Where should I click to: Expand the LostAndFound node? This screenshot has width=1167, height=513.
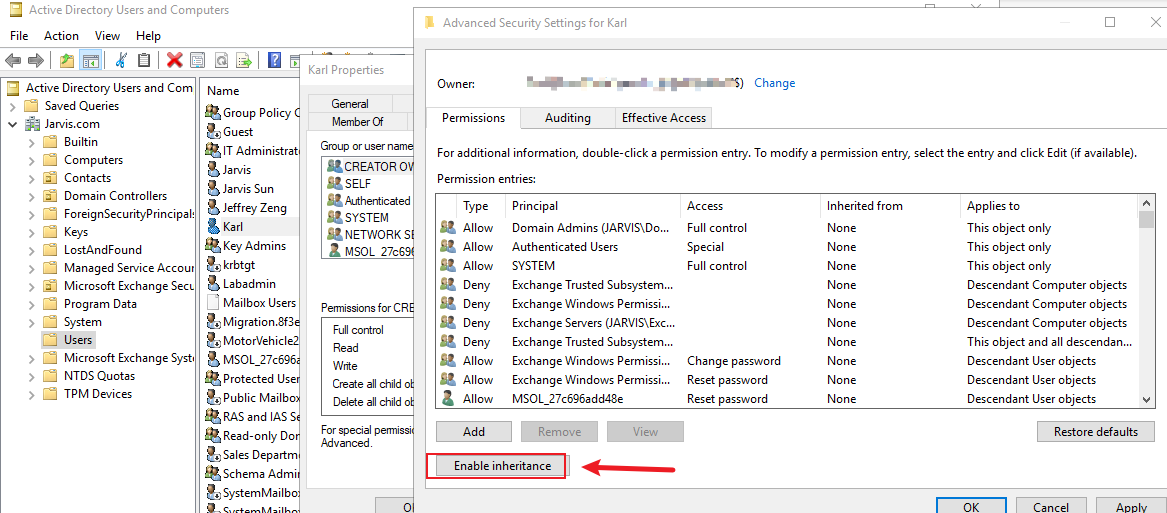tap(31, 249)
